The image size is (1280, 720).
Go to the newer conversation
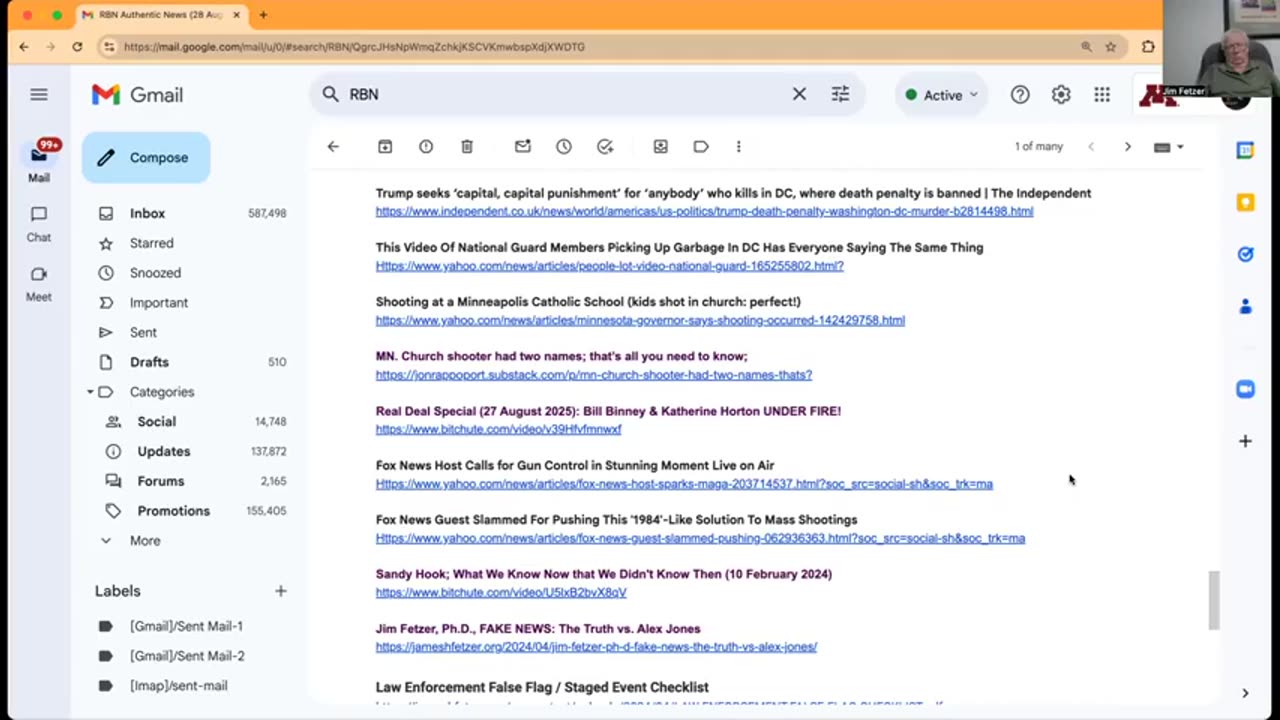click(1091, 147)
